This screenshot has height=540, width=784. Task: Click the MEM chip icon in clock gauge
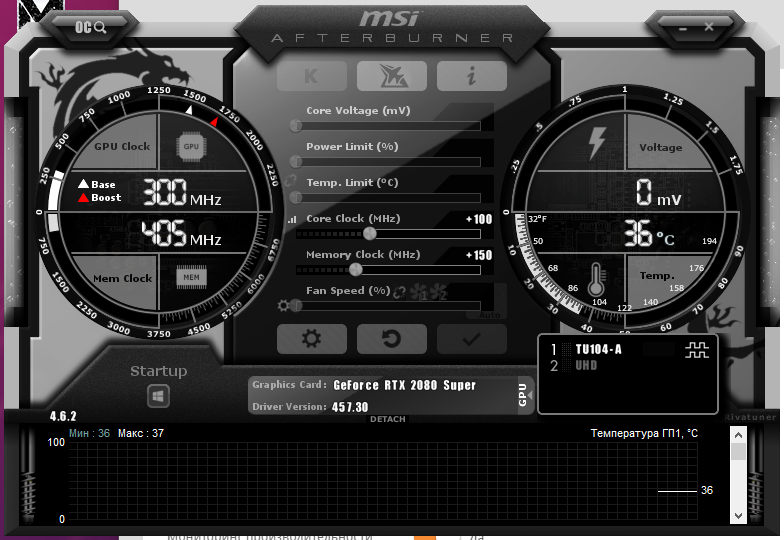click(x=191, y=278)
